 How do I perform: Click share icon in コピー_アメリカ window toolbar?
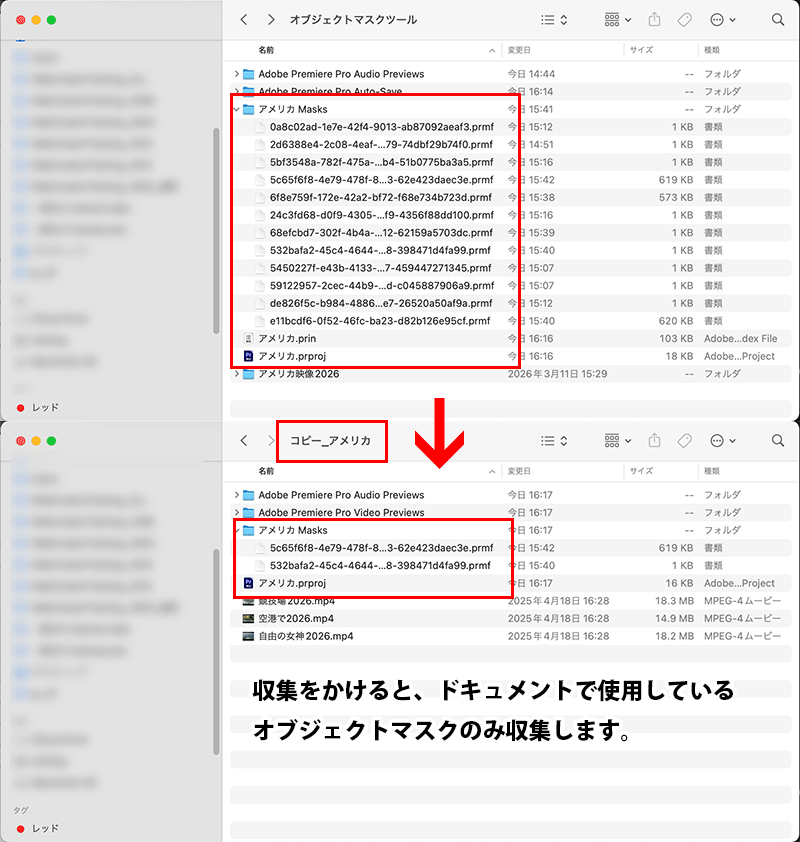tap(655, 441)
